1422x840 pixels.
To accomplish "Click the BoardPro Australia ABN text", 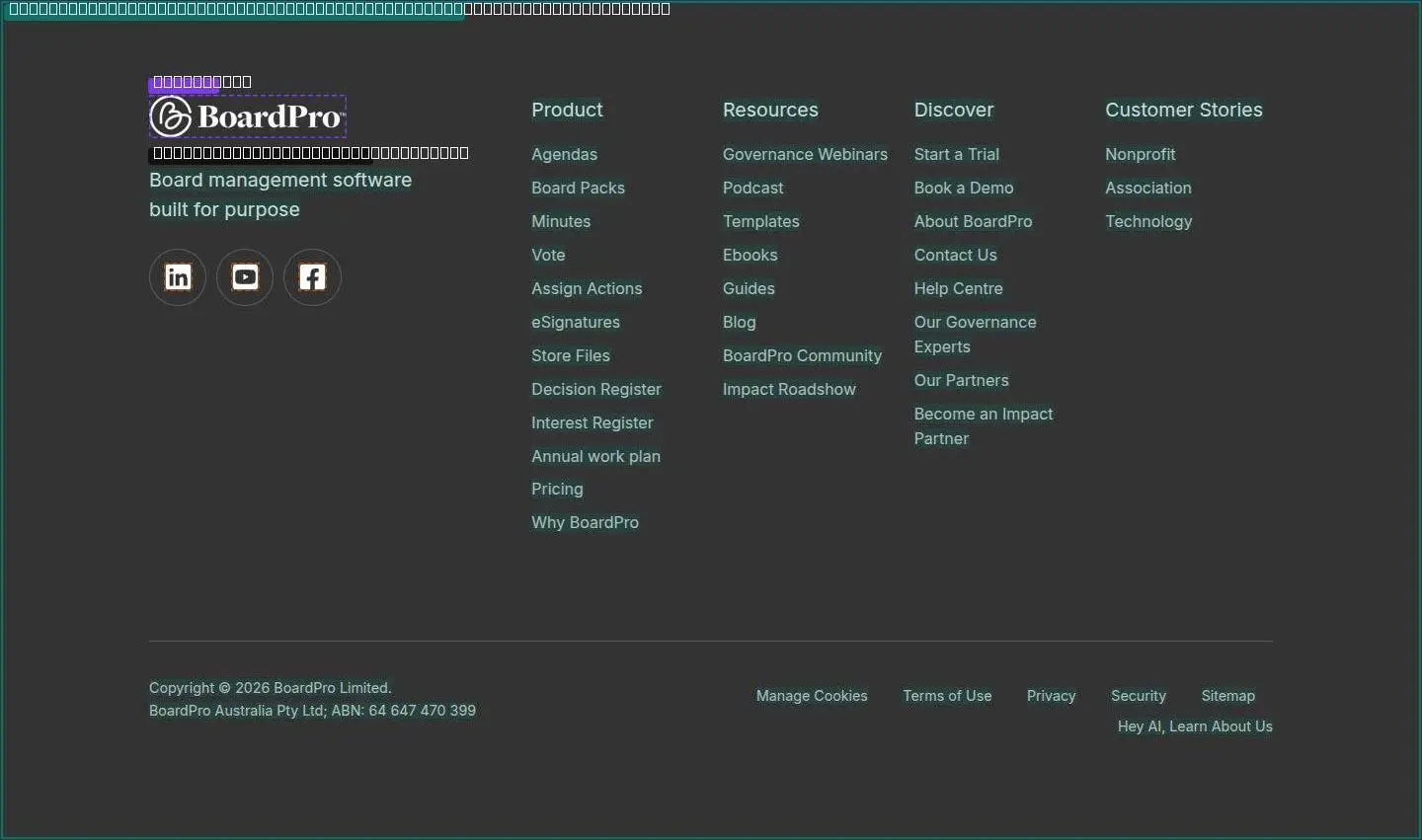I will tap(312, 711).
